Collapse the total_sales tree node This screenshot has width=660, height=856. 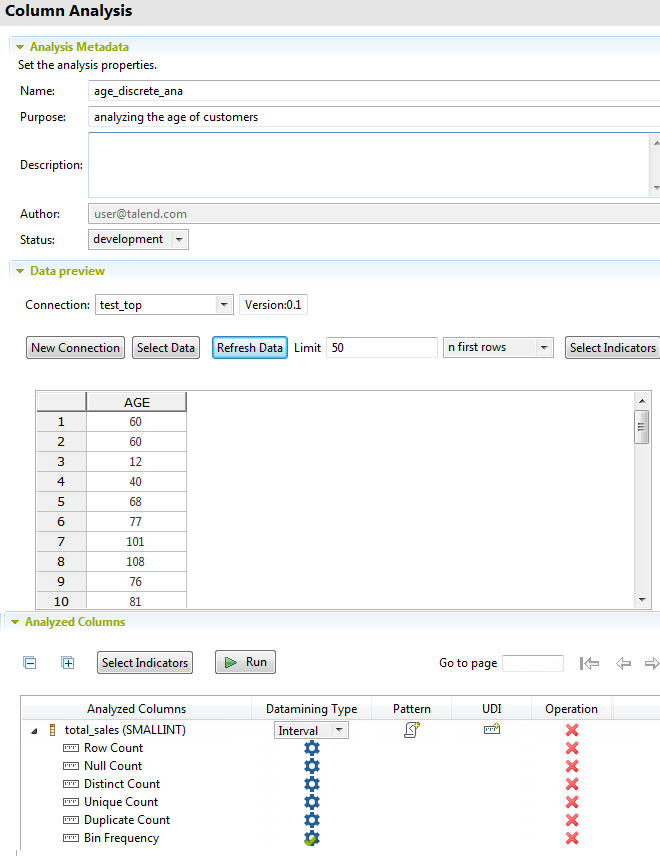[36, 731]
